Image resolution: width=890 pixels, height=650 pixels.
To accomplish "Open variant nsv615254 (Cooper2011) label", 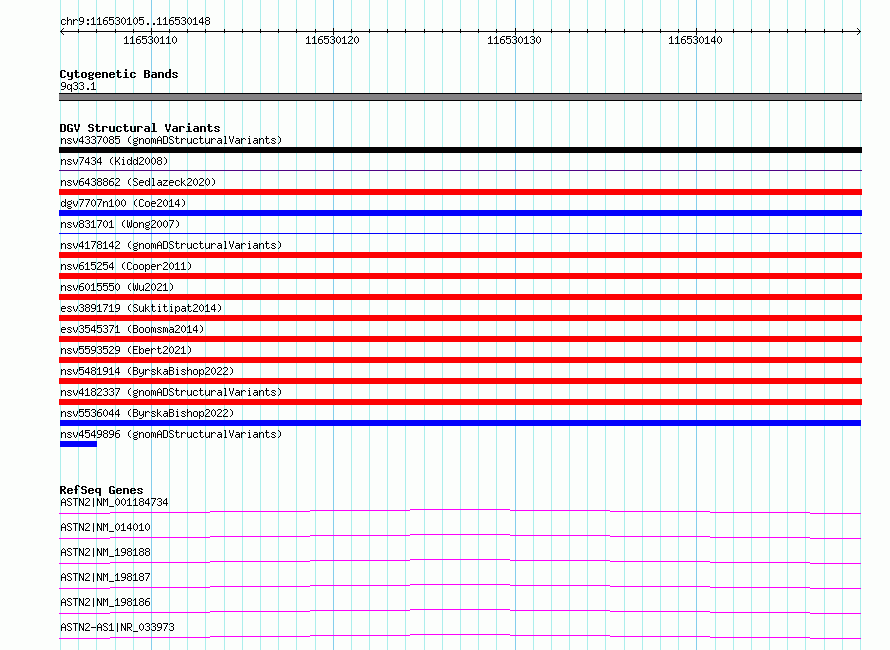I will point(126,266).
